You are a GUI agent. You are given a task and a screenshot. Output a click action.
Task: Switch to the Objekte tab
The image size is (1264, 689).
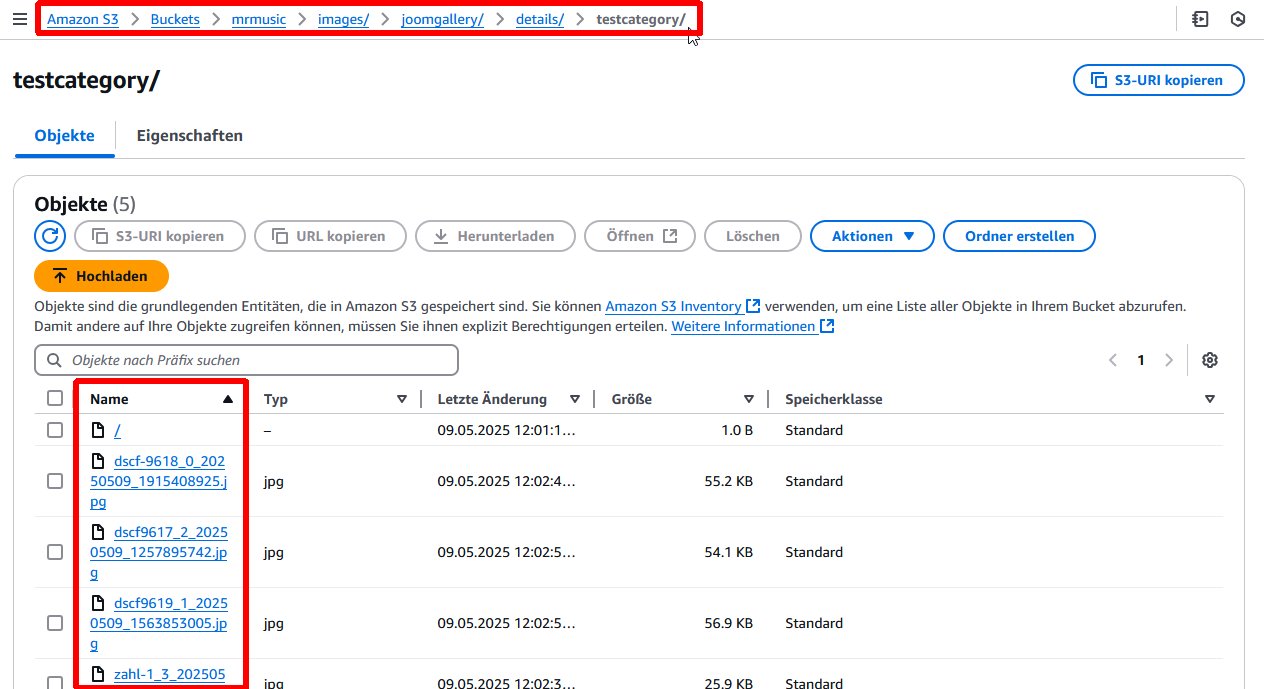pyautogui.click(x=64, y=135)
